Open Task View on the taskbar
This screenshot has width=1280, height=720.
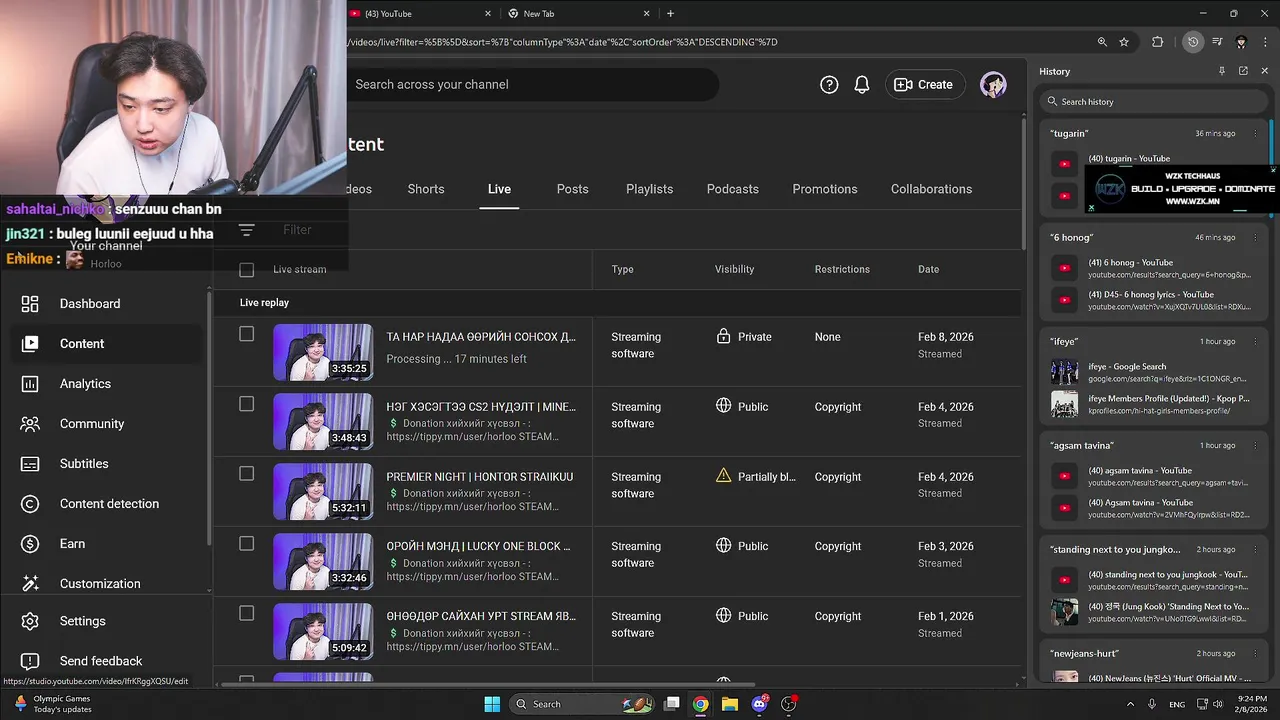(672, 704)
